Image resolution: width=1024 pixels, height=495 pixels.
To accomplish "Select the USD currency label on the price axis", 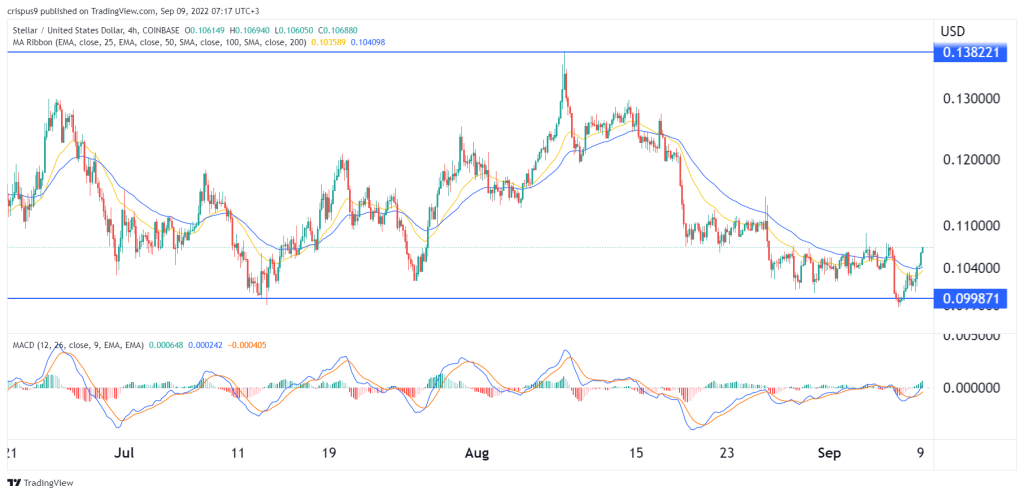I will pos(953,31).
